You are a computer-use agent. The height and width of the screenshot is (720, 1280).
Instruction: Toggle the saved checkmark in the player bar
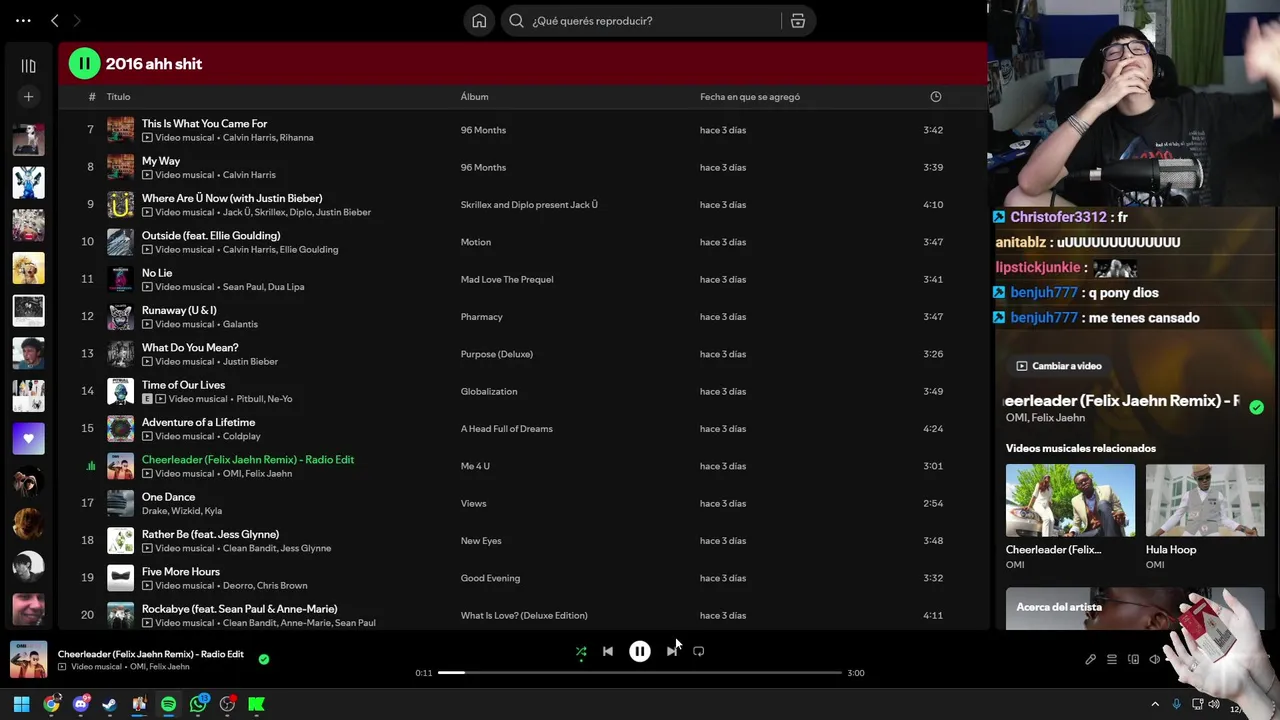[x=264, y=659]
